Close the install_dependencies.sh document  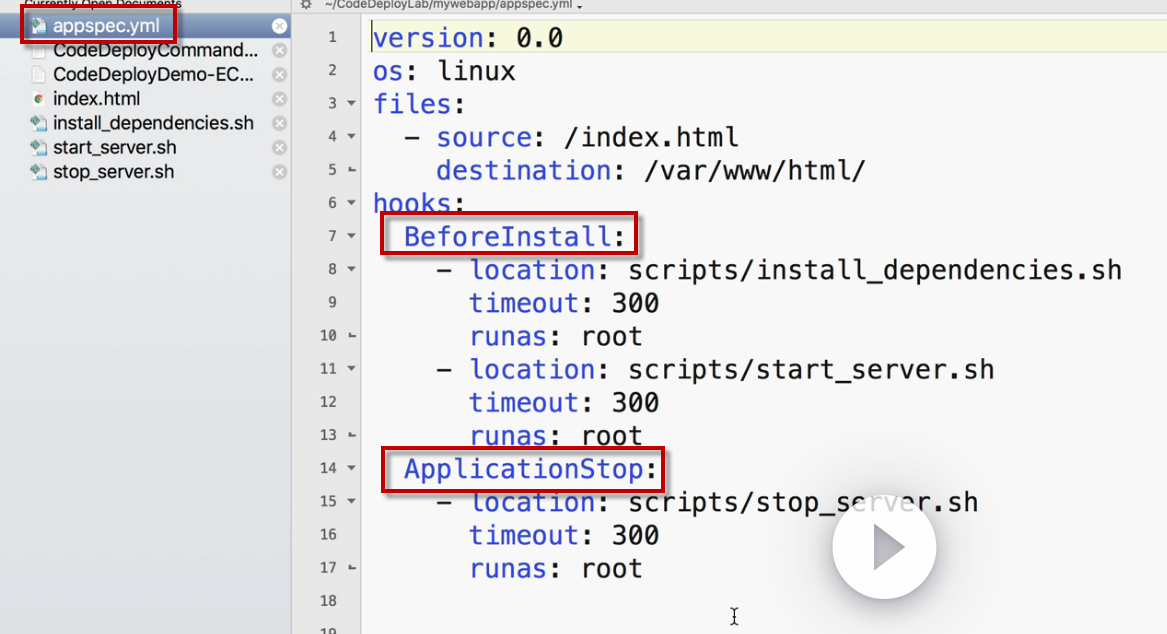pyautogui.click(x=279, y=123)
